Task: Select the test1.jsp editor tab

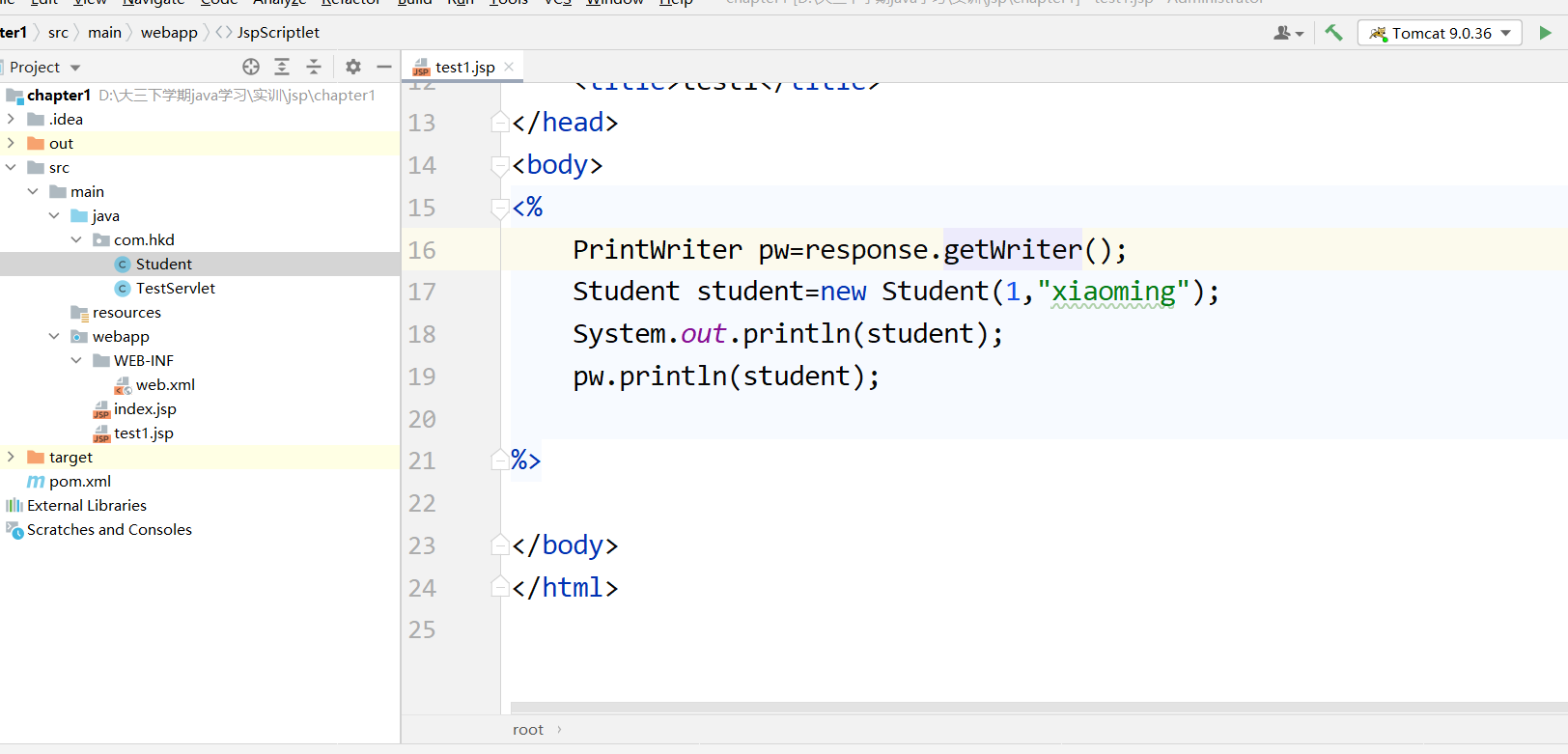Action: point(463,67)
